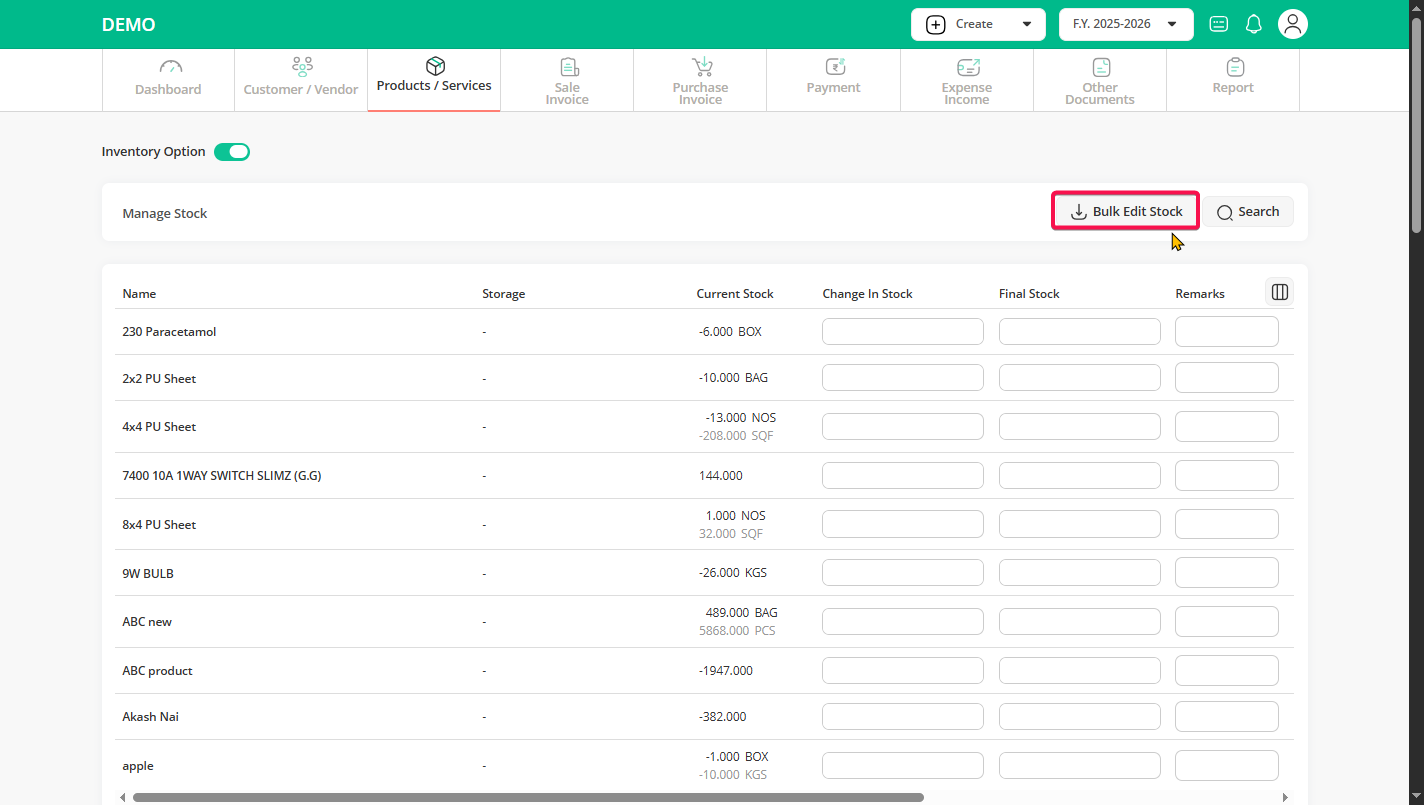The height and width of the screenshot is (805, 1424).
Task: Switch to the Sale Invoice tab
Action: 567,81
